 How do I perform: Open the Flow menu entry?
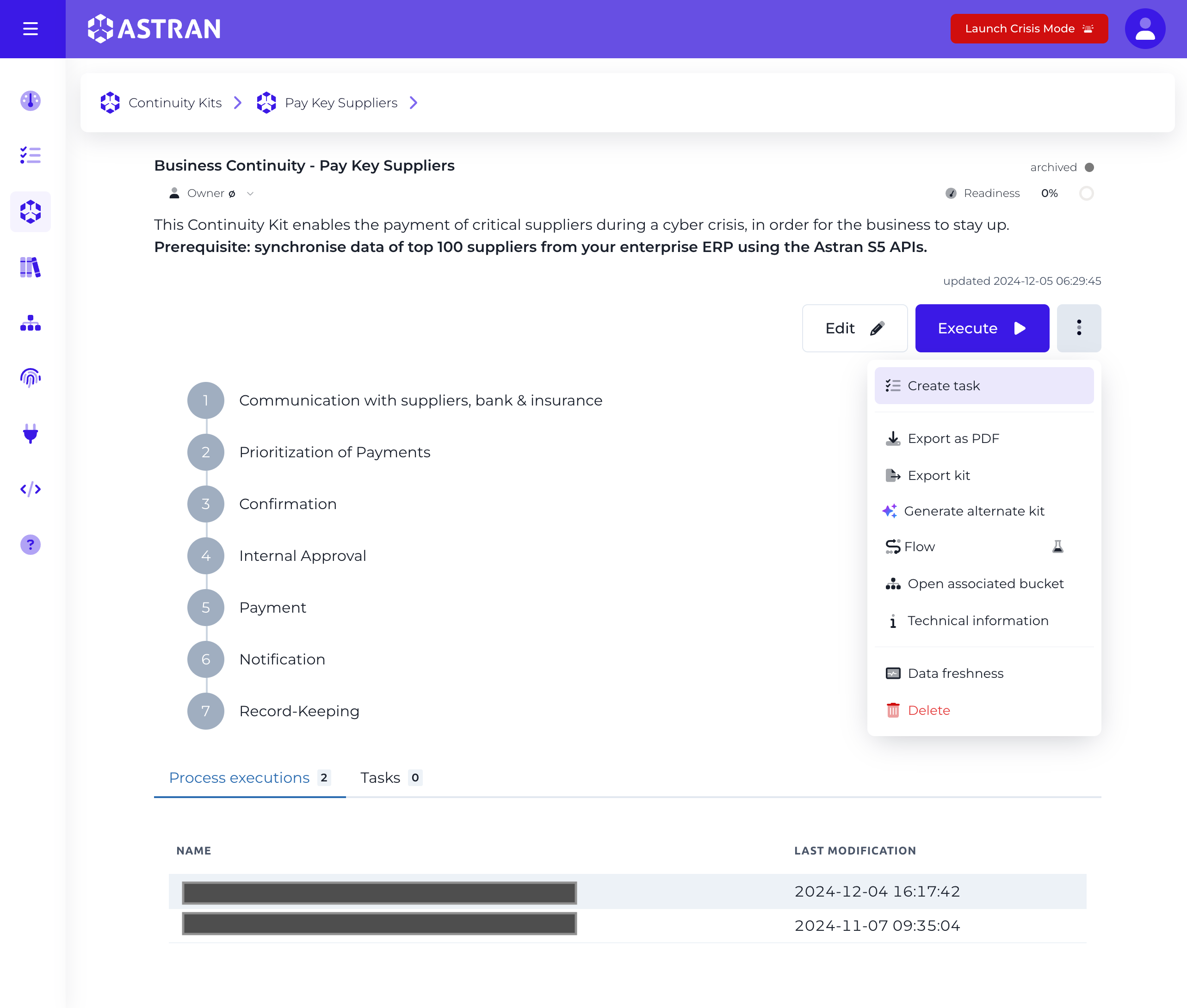pos(984,547)
